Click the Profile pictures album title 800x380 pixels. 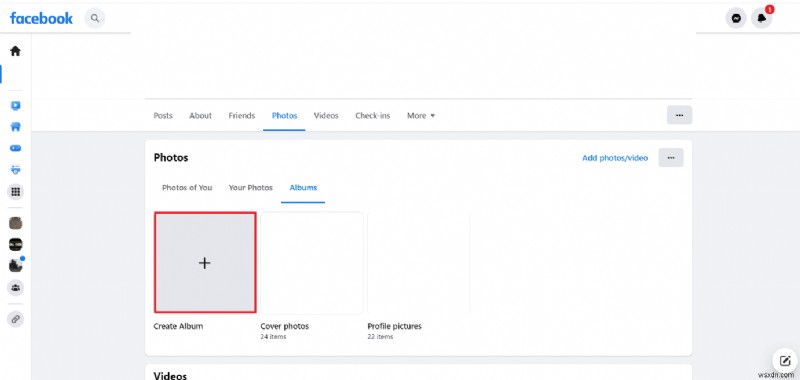(394, 326)
